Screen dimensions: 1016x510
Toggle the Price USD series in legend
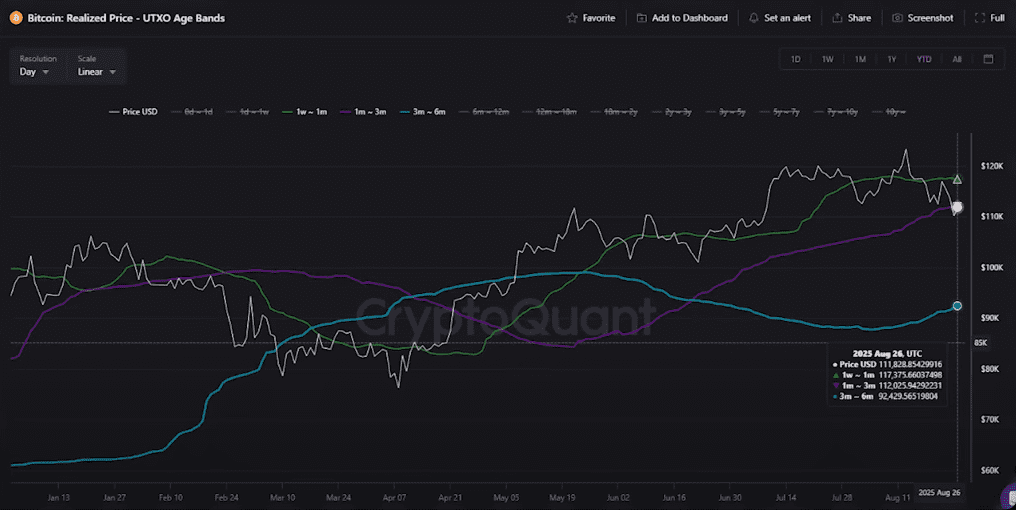pyautogui.click(x=132, y=112)
